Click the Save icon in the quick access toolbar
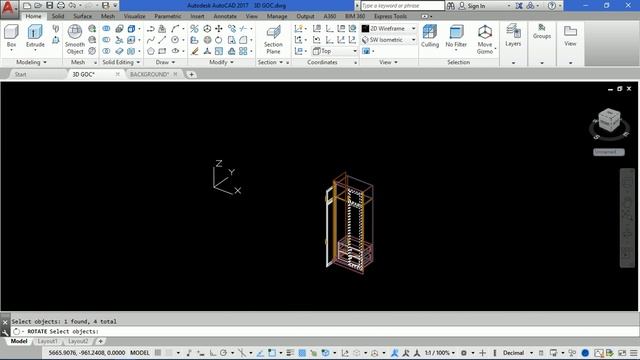This screenshot has height=360, width=640. [x=49, y=5]
